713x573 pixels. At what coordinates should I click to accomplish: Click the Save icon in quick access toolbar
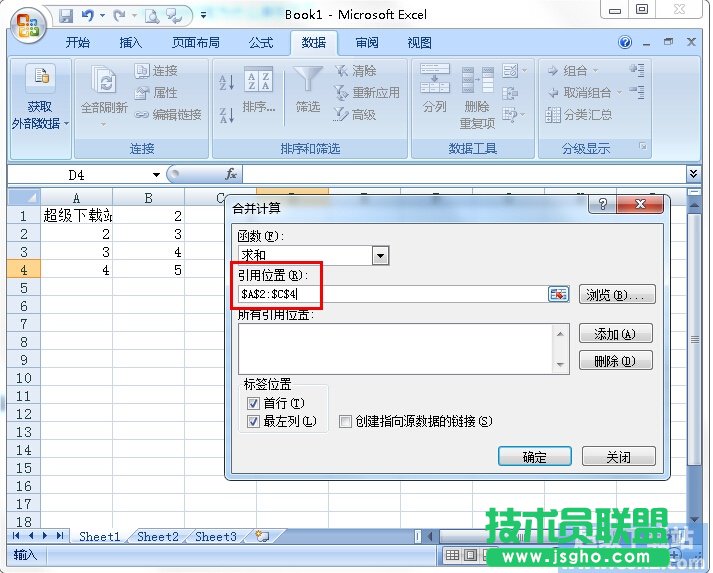tap(66, 16)
